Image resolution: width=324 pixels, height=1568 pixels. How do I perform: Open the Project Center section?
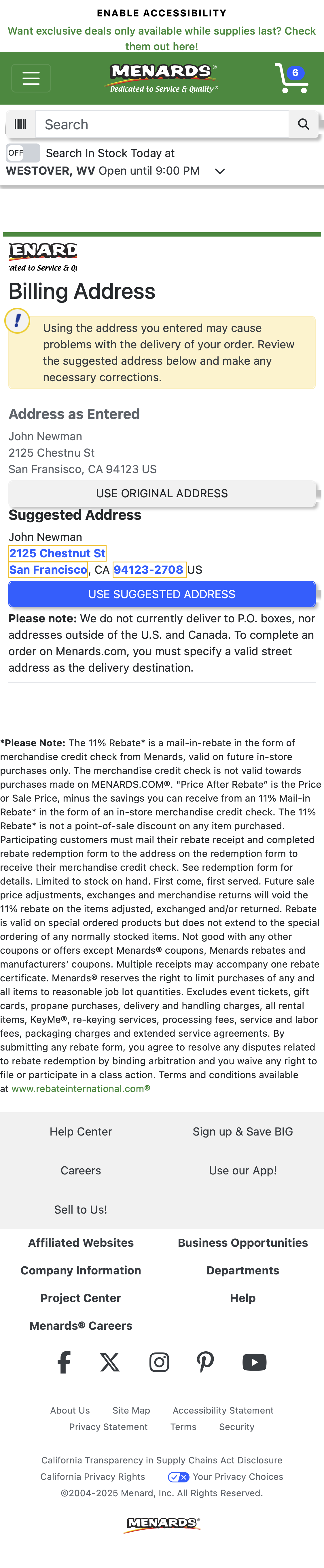(x=81, y=1298)
